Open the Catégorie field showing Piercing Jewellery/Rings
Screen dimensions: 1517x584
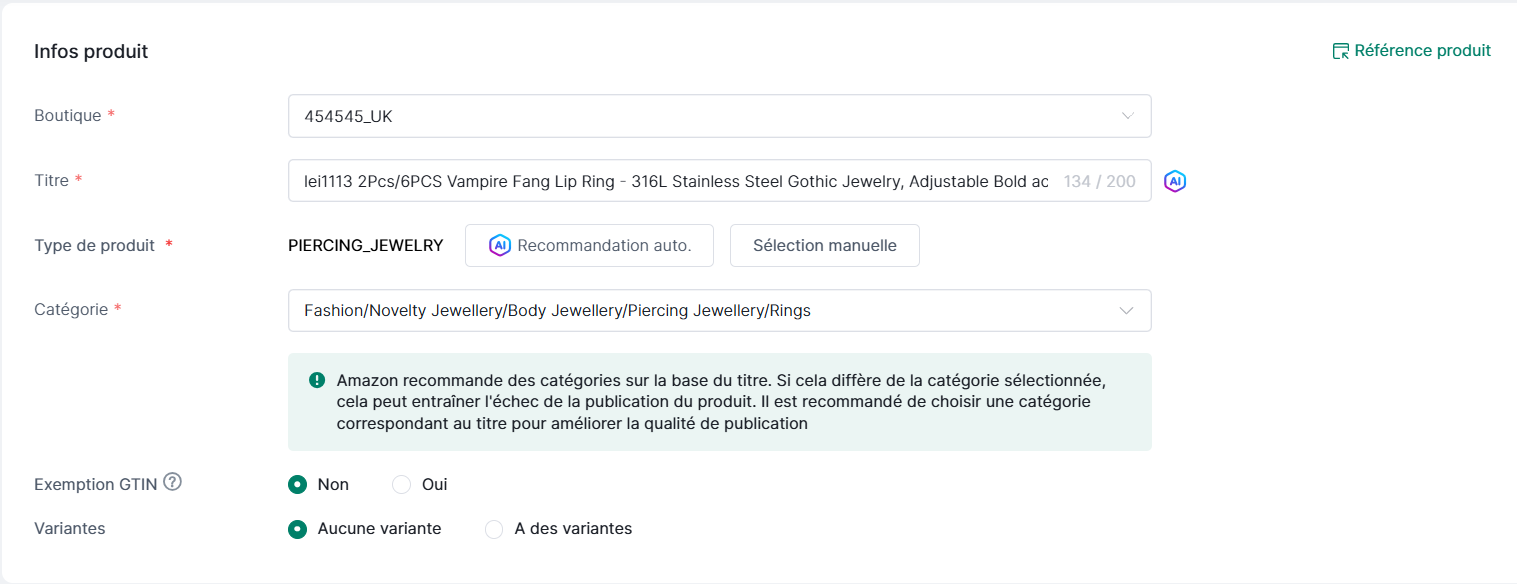[x=700, y=311]
